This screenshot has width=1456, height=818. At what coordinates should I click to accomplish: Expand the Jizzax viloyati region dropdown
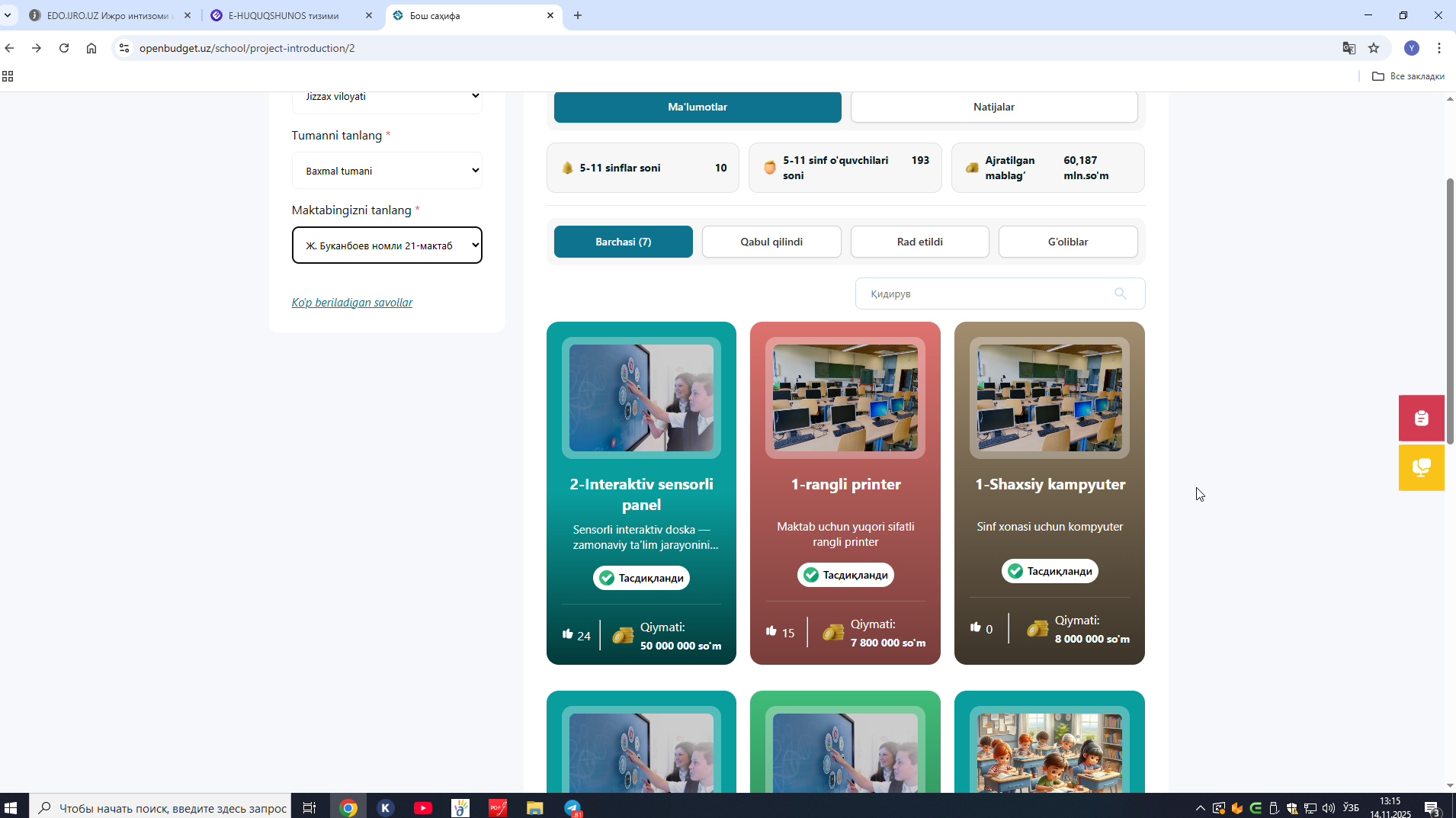coord(387,97)
